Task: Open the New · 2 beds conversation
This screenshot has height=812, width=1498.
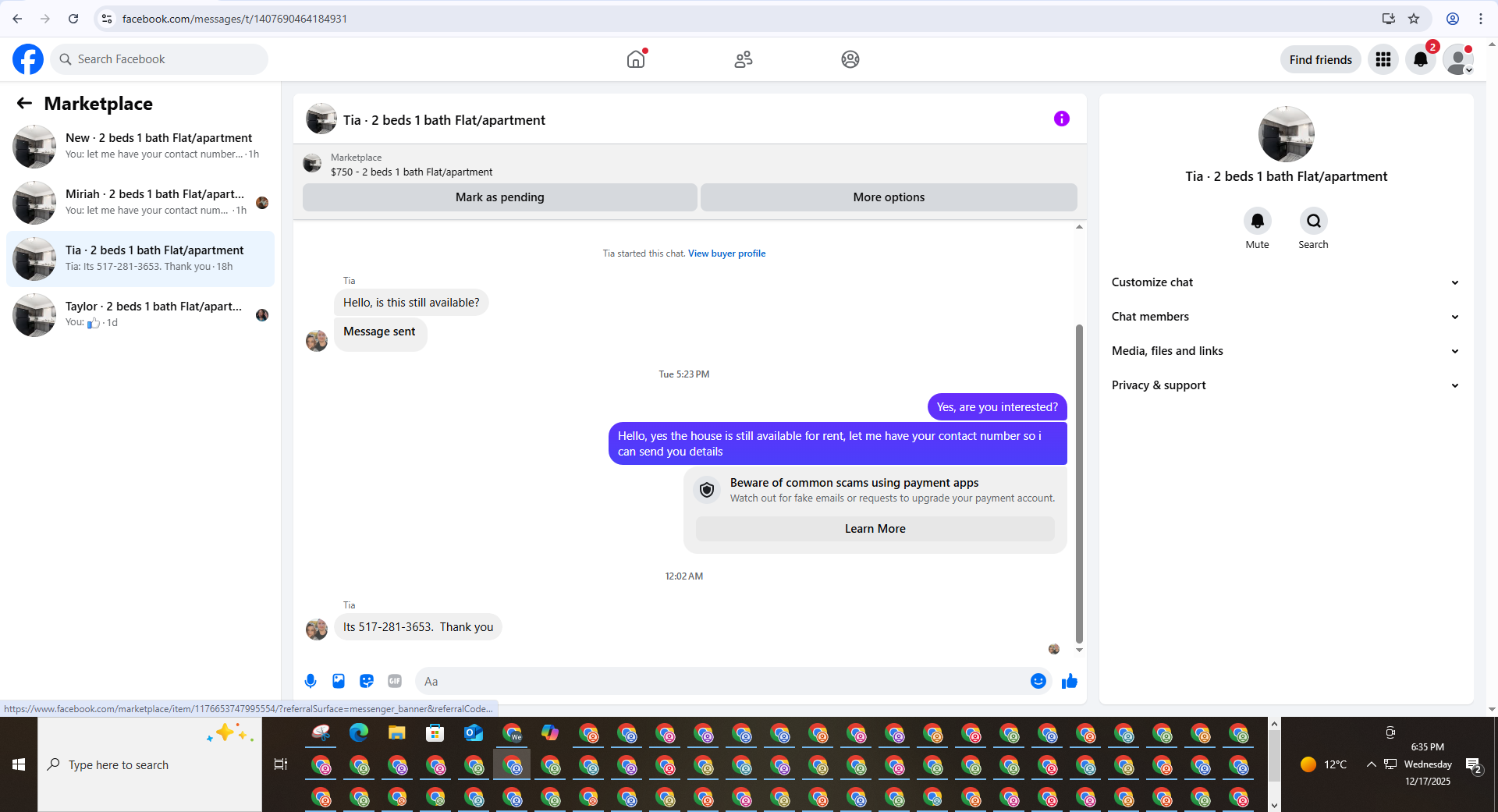Action: pyautogui.click(x=140, y=147)
